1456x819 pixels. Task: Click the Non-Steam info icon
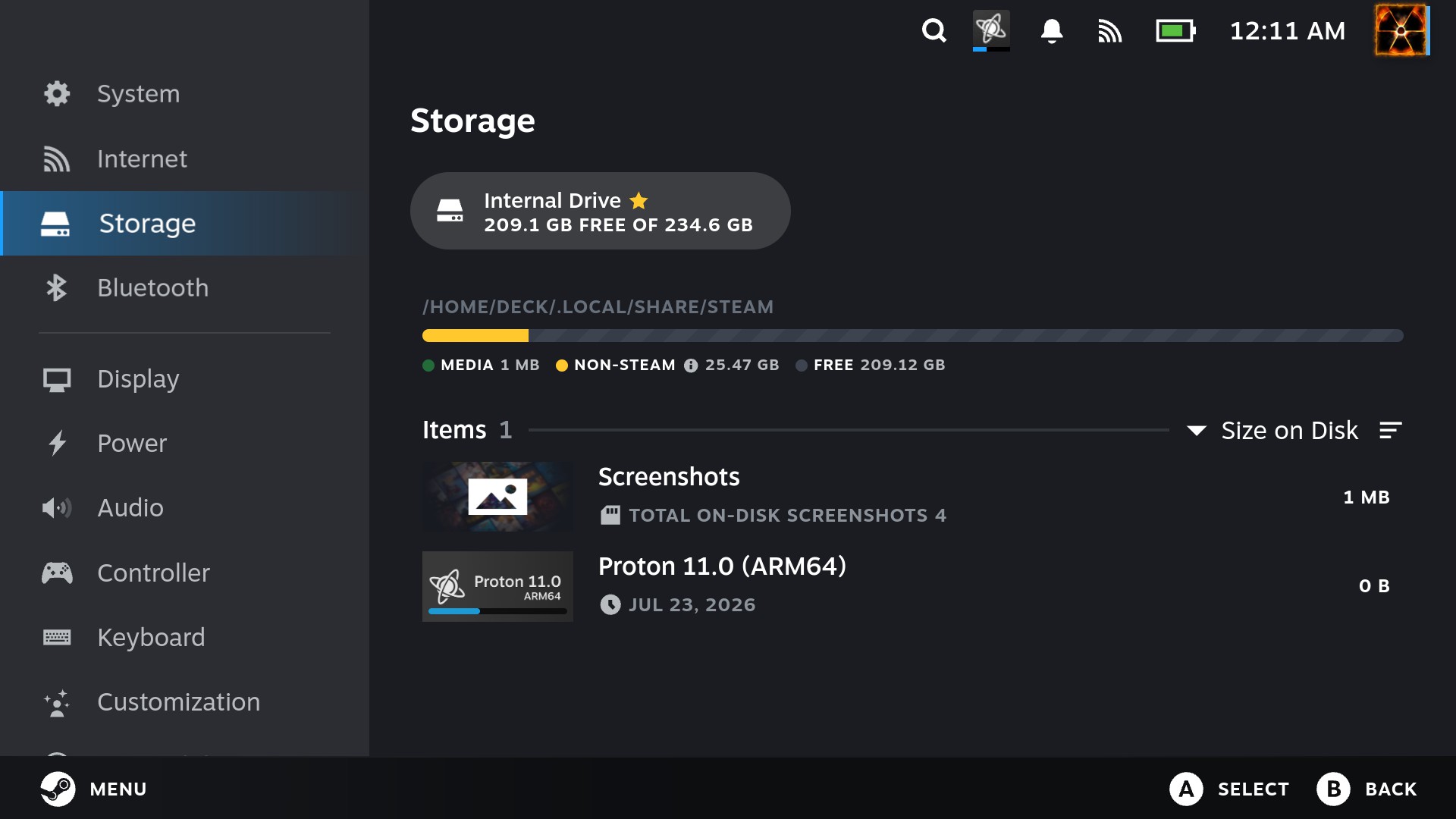click(x=690, y=366)
